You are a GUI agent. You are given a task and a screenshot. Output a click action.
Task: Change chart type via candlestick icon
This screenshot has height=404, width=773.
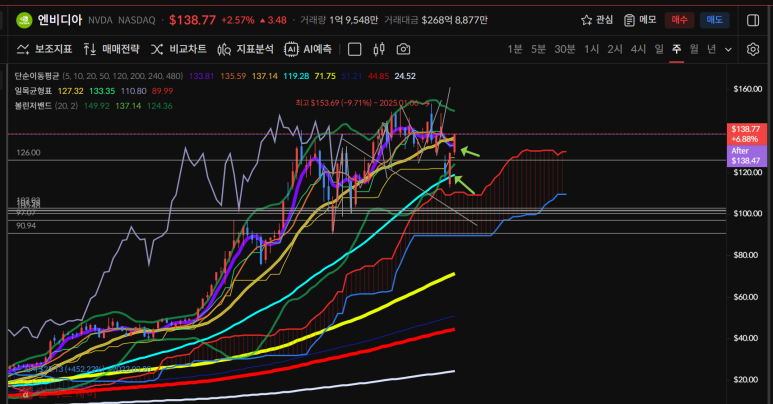pos(379,49)
